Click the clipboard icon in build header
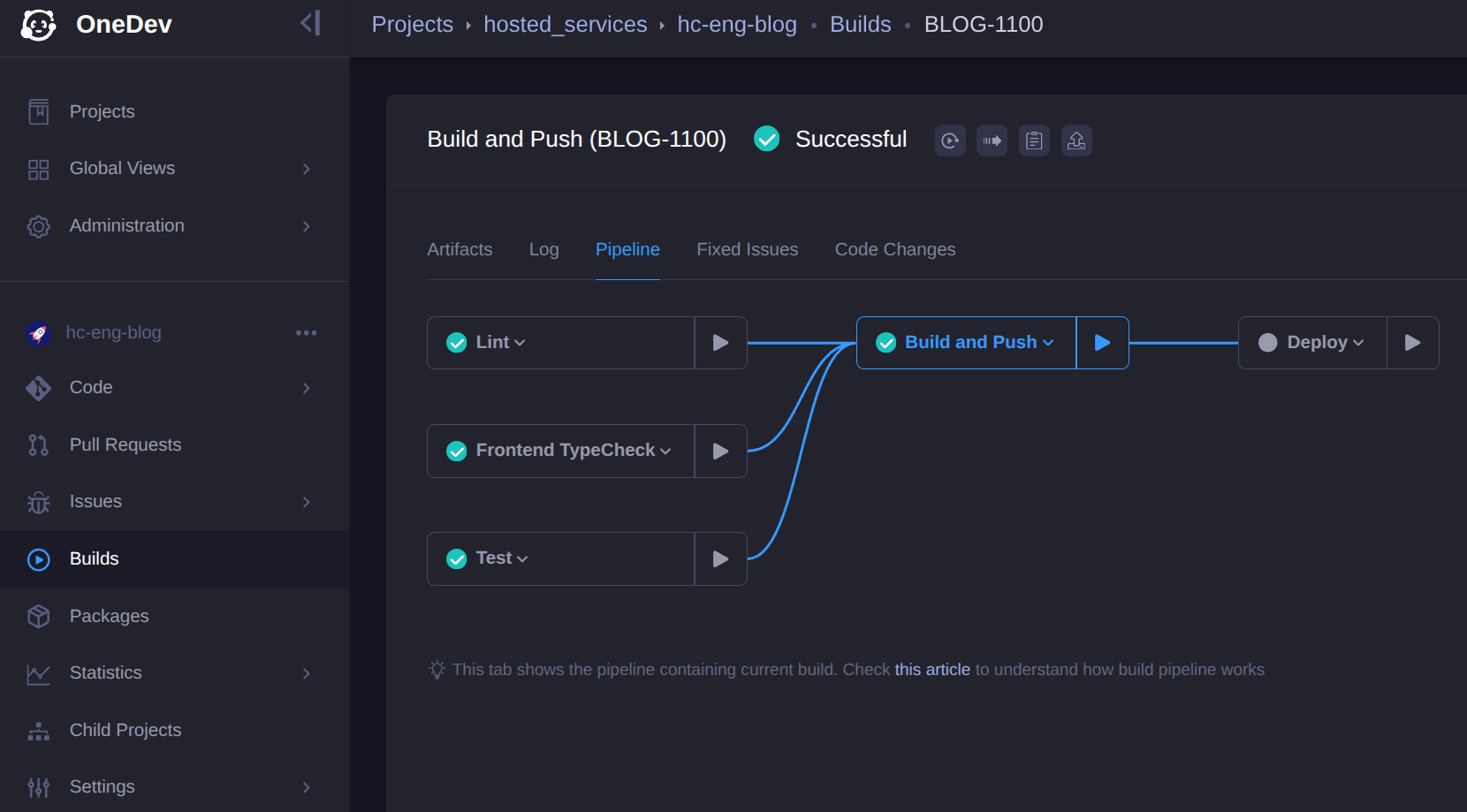The height and width of the screenshot is (812, 1467). (x=1035, y=140)
